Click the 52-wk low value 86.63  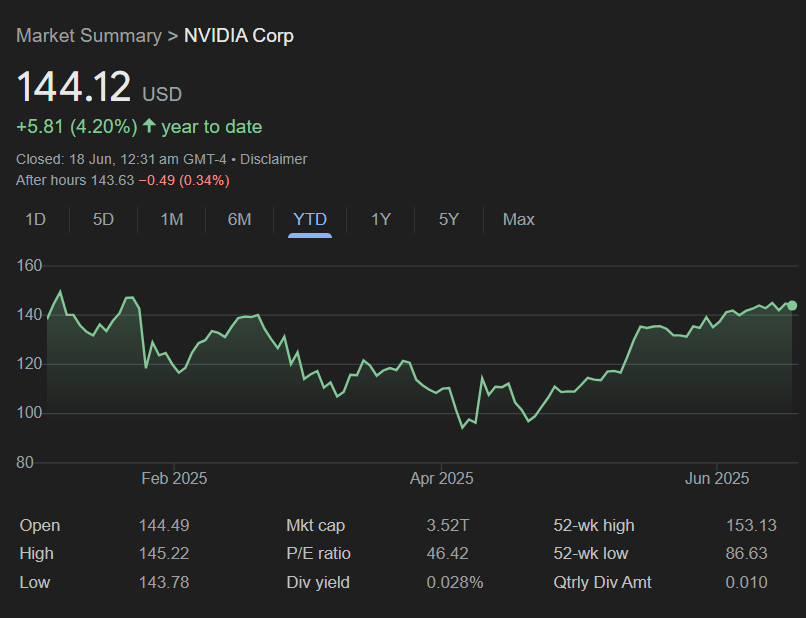pos(746,554)
